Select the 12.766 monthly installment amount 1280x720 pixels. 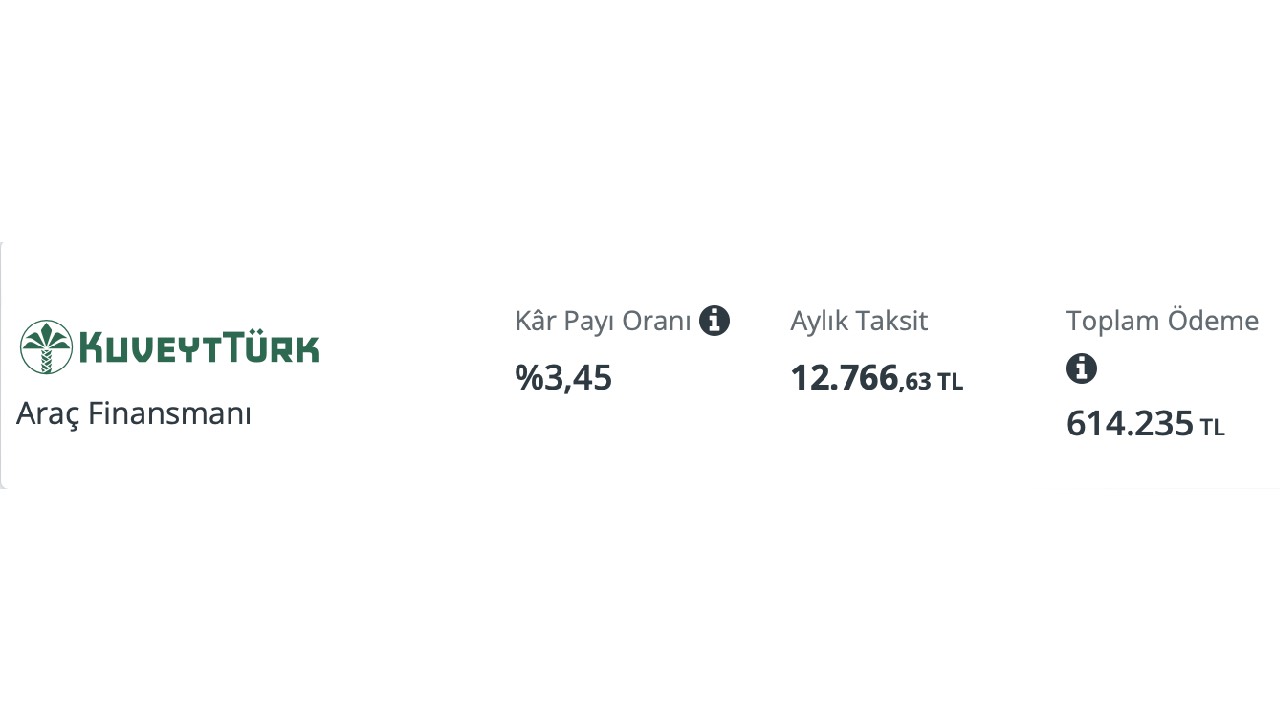[844, 378]
